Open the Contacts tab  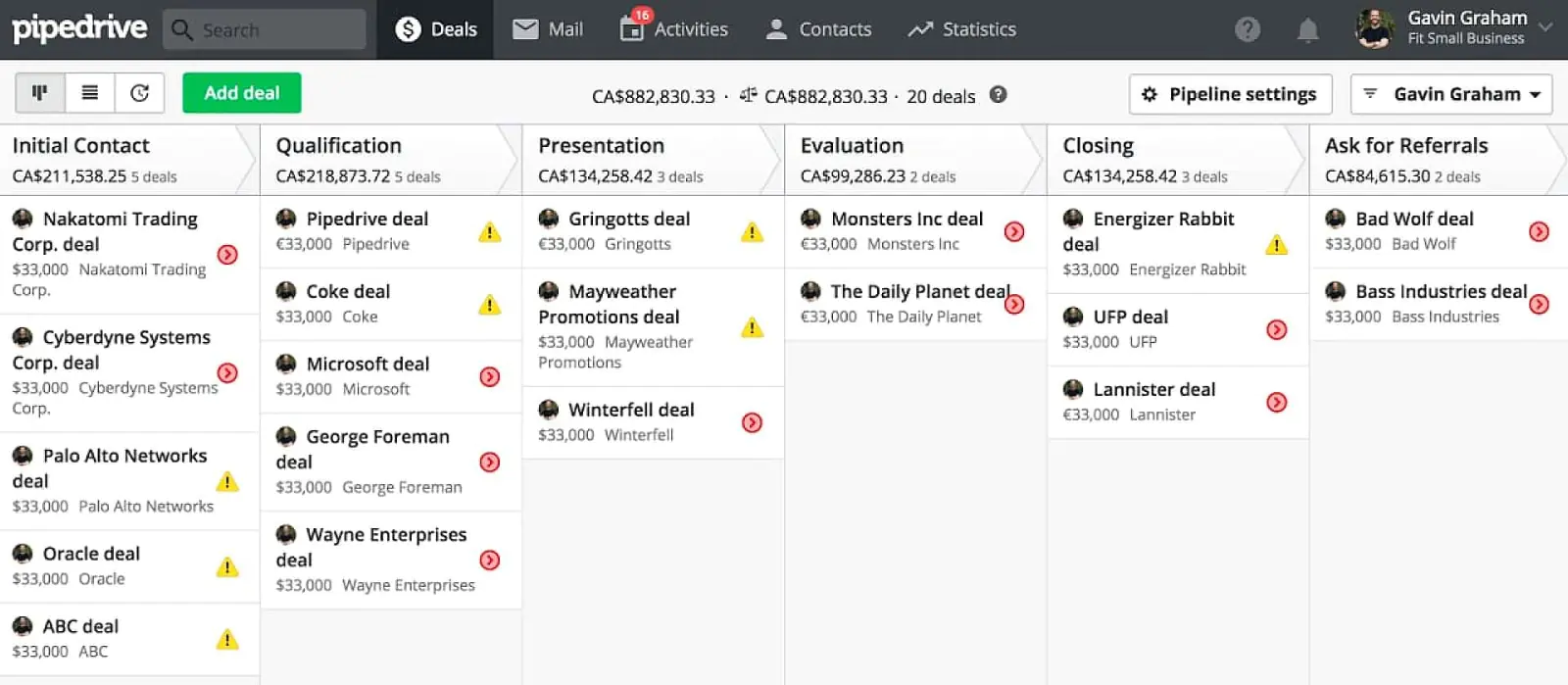click(x=818, y=29)
